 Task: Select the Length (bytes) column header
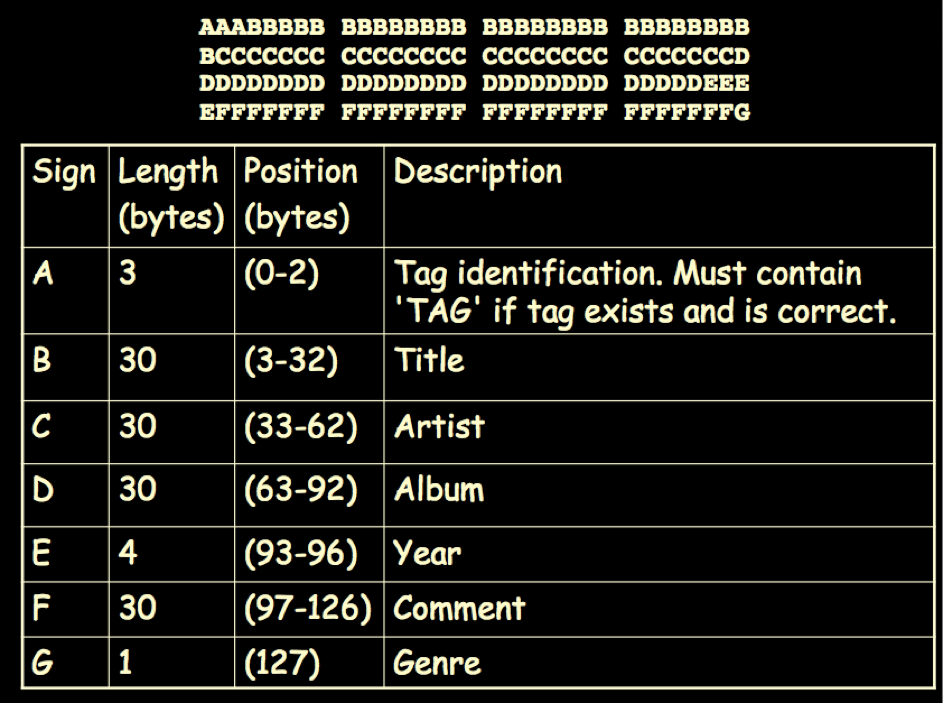pos(171,196)
